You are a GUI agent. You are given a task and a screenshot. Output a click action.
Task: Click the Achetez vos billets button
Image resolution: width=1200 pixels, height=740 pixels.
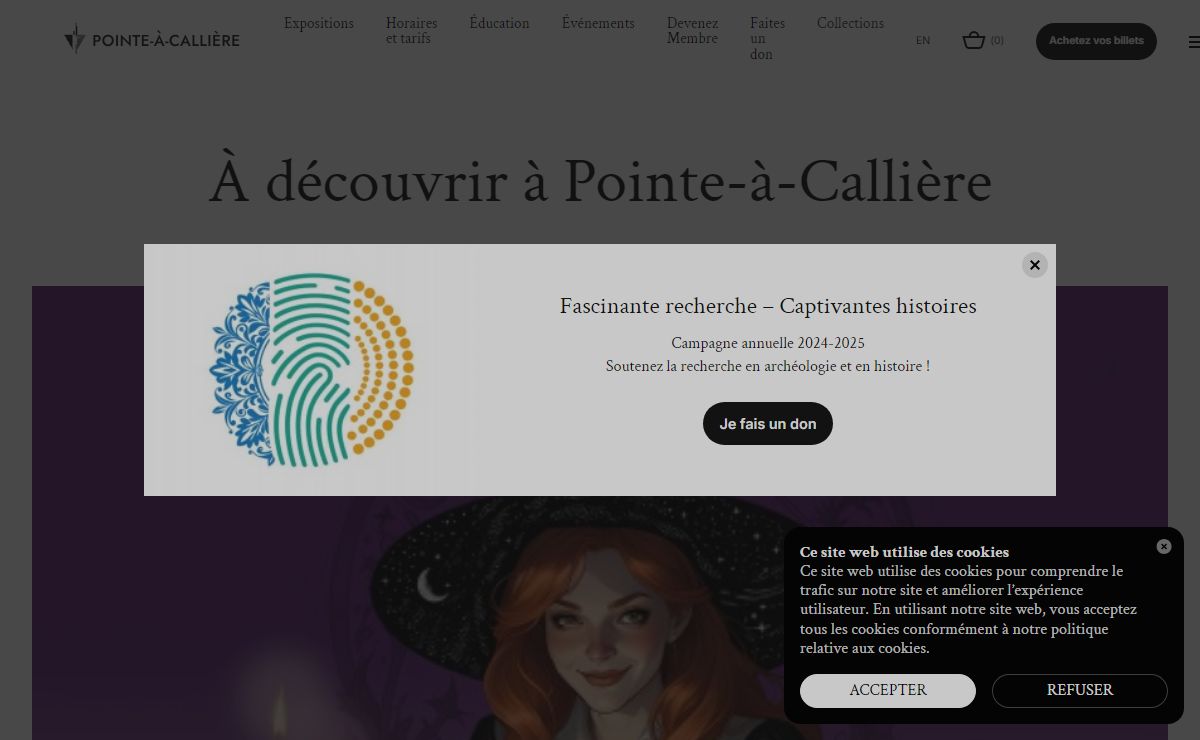coord(1096,41)
